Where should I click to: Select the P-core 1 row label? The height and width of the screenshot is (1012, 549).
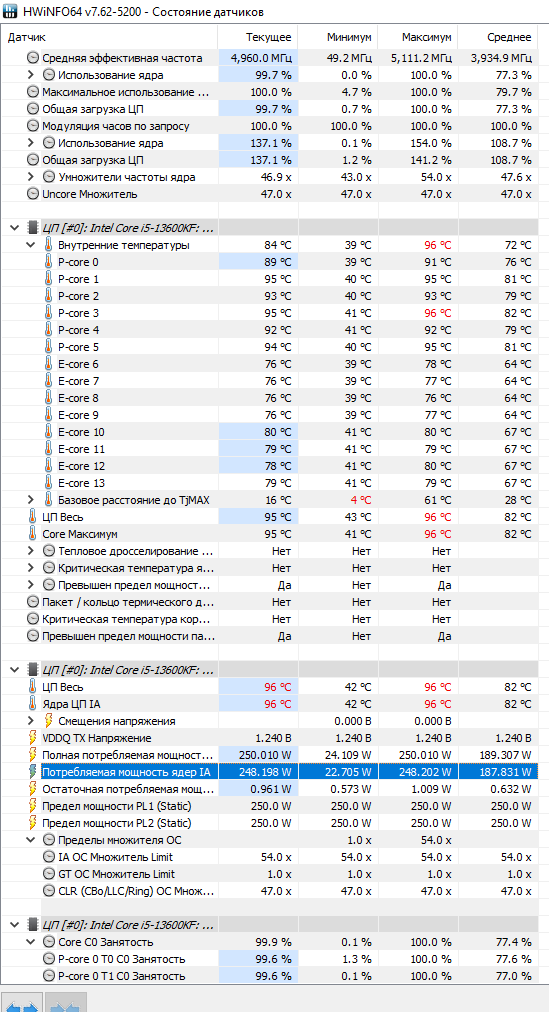pyautogui.click(x=79, y=279)
